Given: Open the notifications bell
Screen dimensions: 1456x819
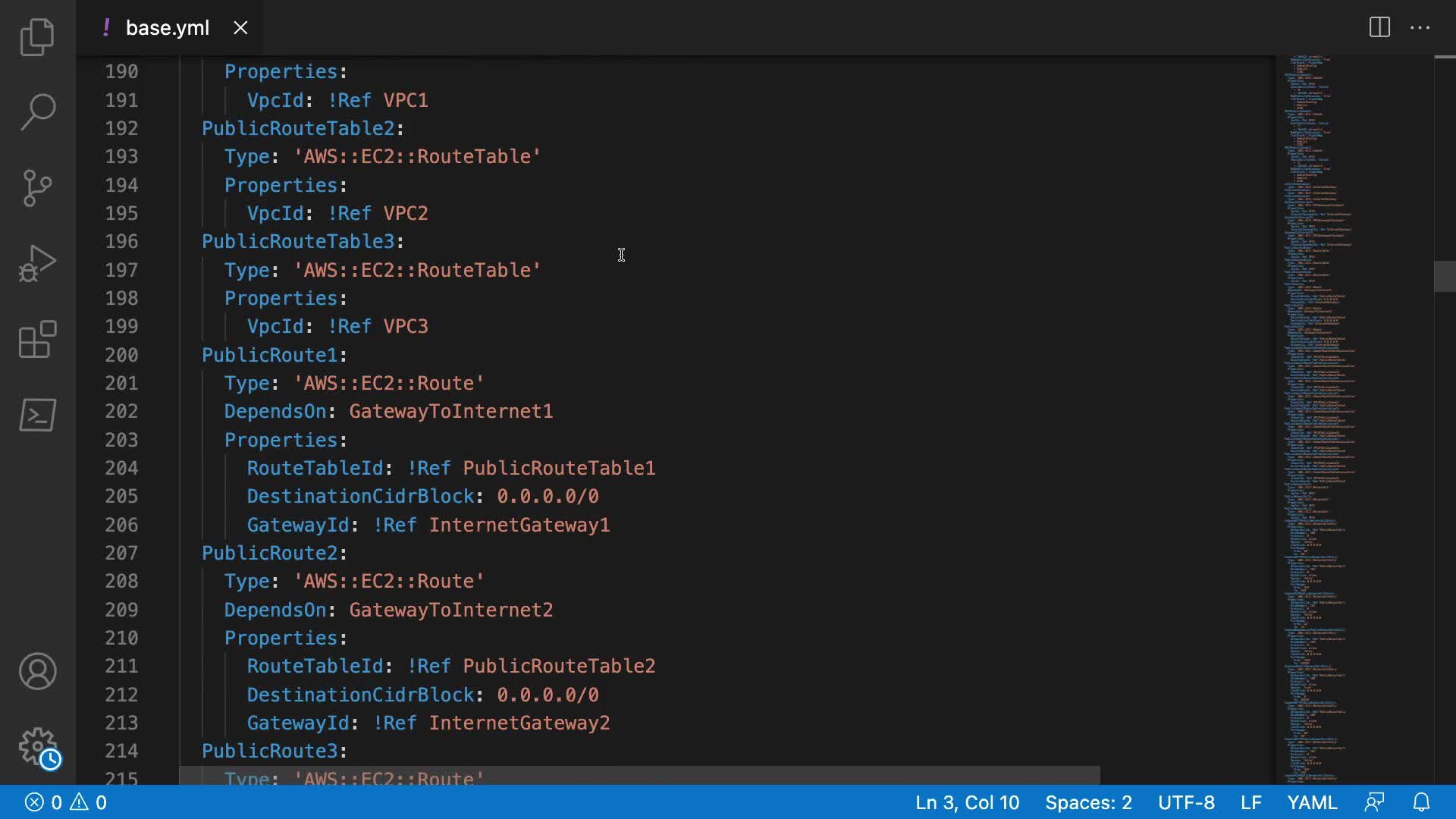Looking at the screenshot, I should click(x=1421, y=802).
